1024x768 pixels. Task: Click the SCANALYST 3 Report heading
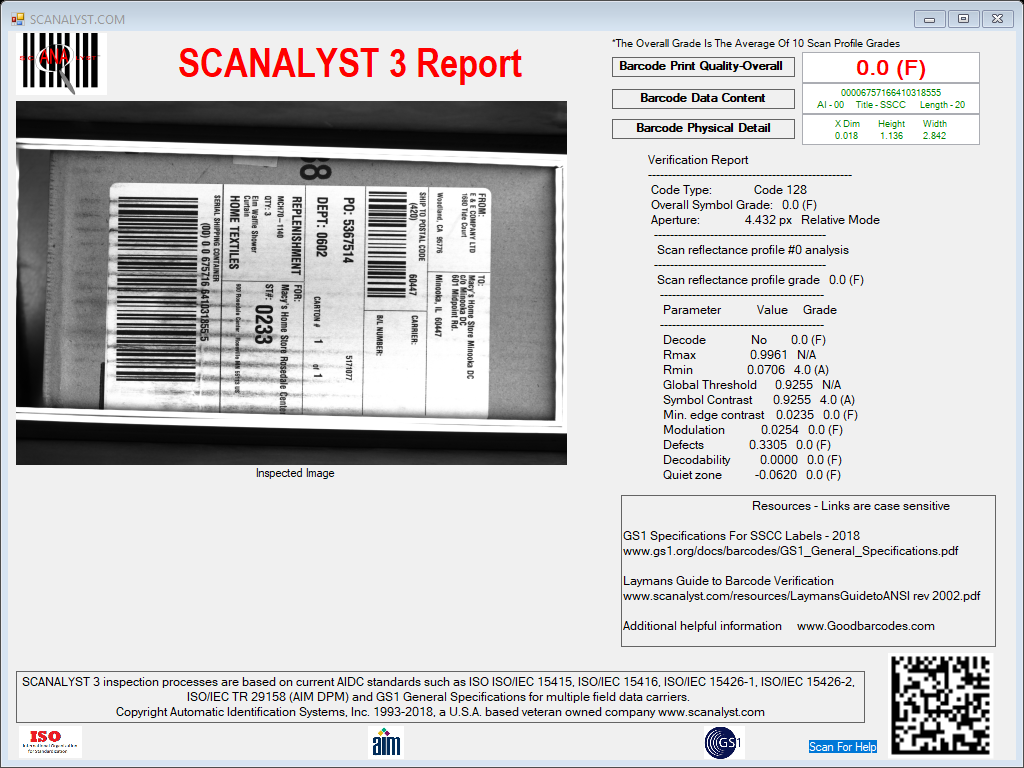[350, 63]
